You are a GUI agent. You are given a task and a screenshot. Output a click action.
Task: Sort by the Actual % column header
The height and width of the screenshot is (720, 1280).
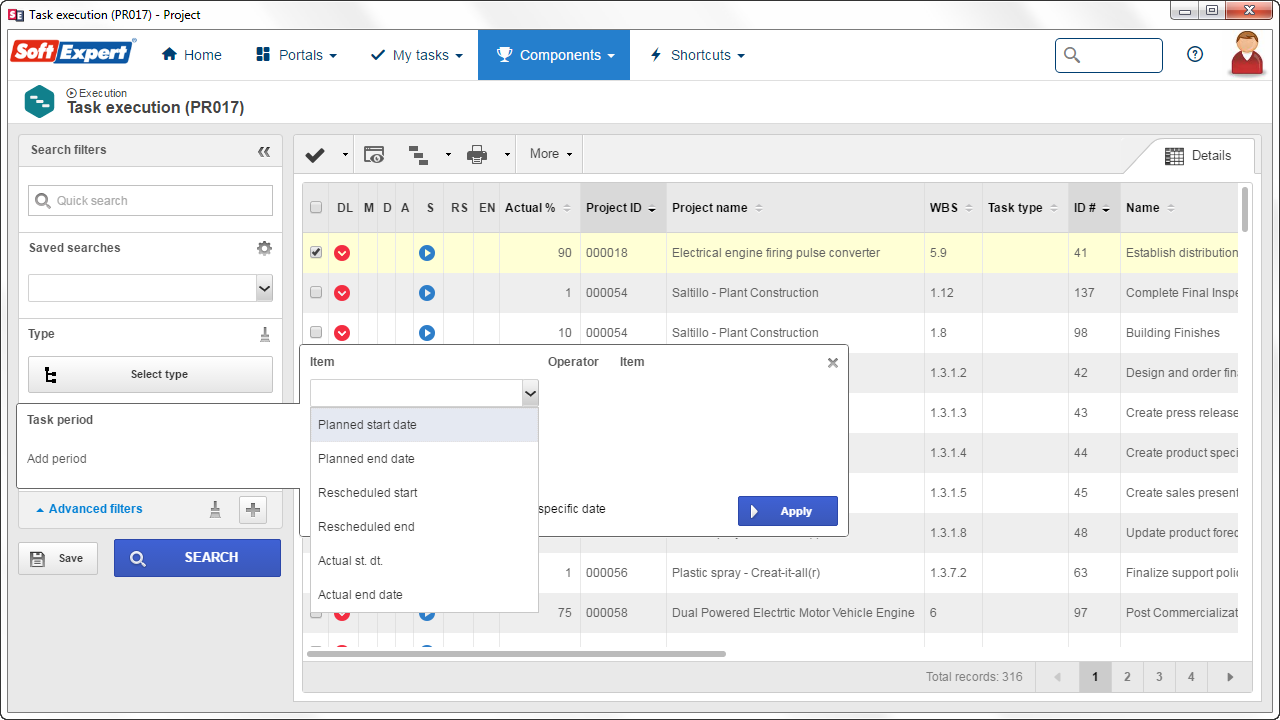point(540,208)
